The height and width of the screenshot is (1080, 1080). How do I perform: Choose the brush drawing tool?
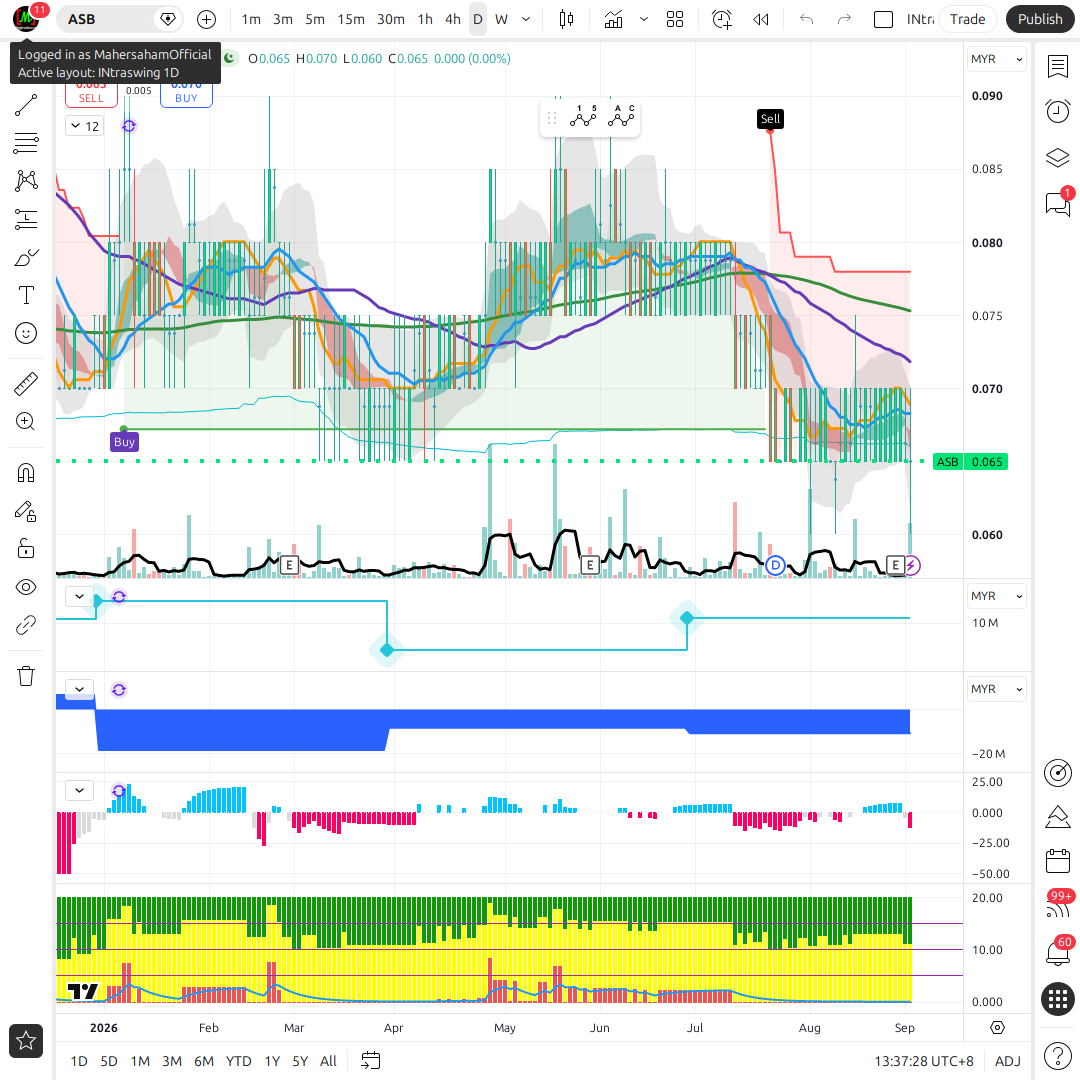(26, 258)
